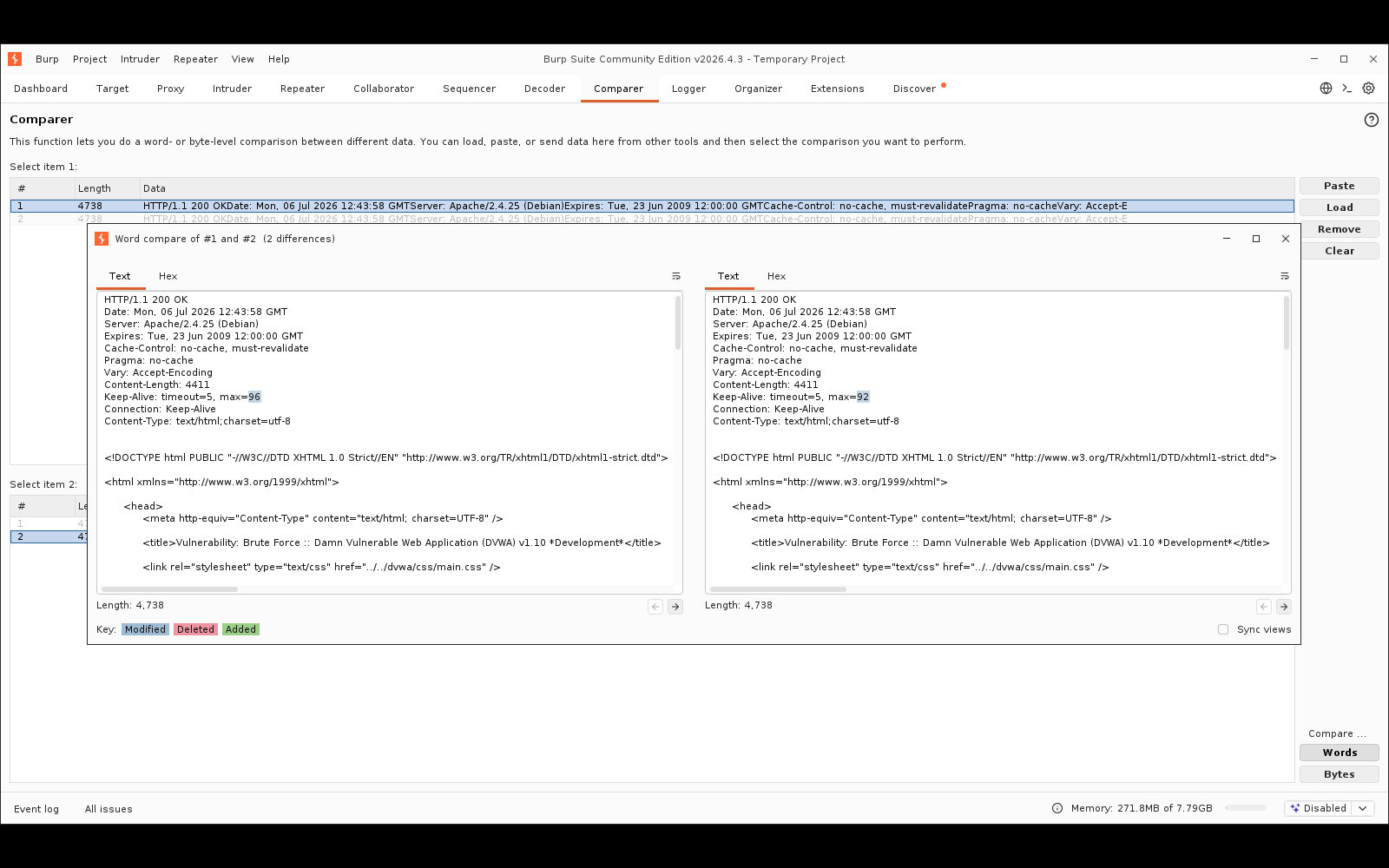The image size is (1389, 868).
Task: Select right pane Hex tab
Action: (777, 276)
